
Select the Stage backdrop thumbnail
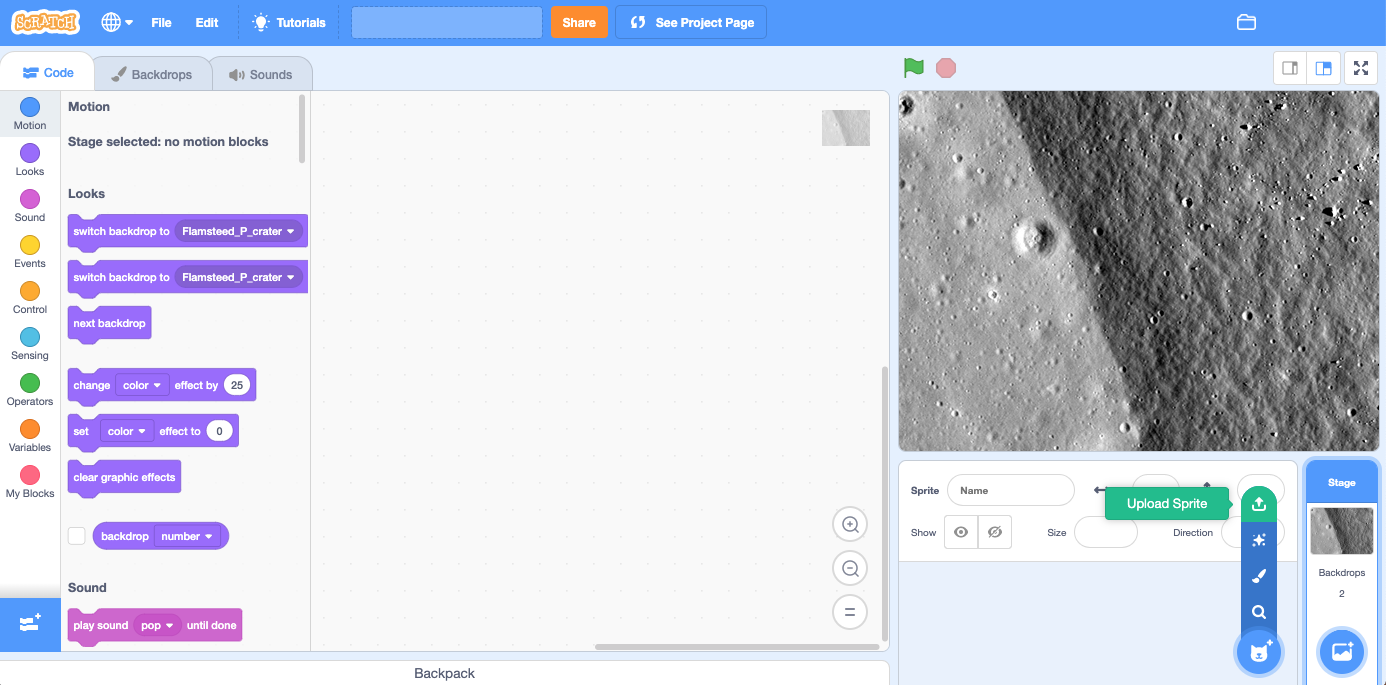click(x=1342, y=530)
